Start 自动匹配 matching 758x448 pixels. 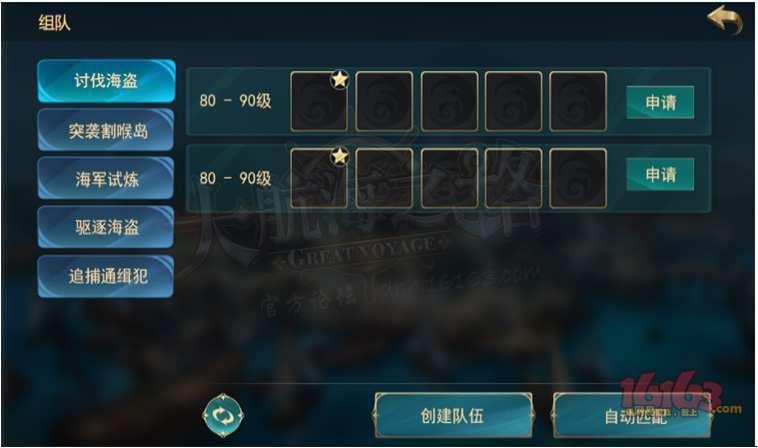click(x=632, y=416)
